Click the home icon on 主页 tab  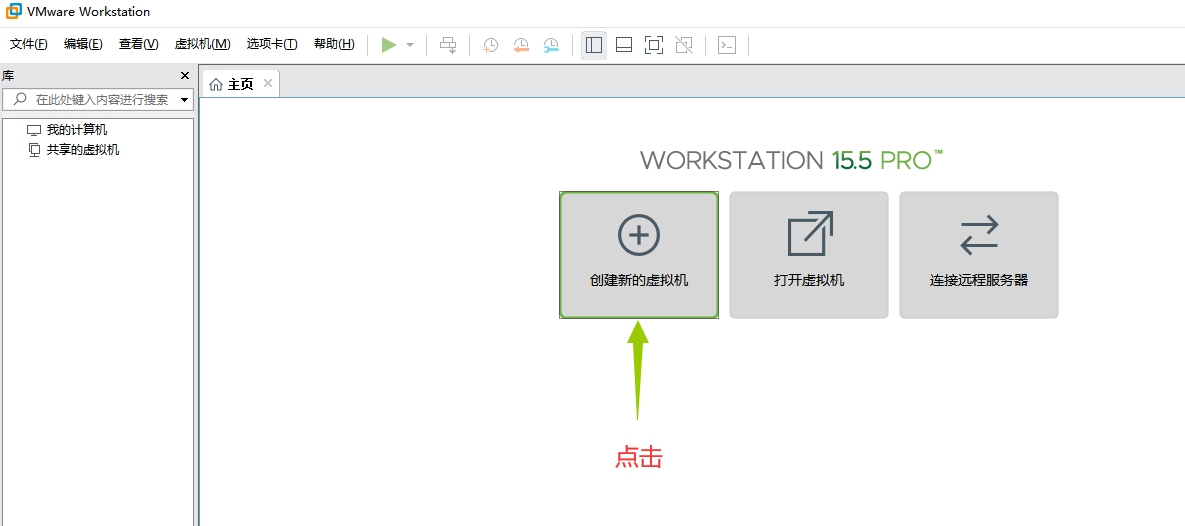(x=216, y=84)
